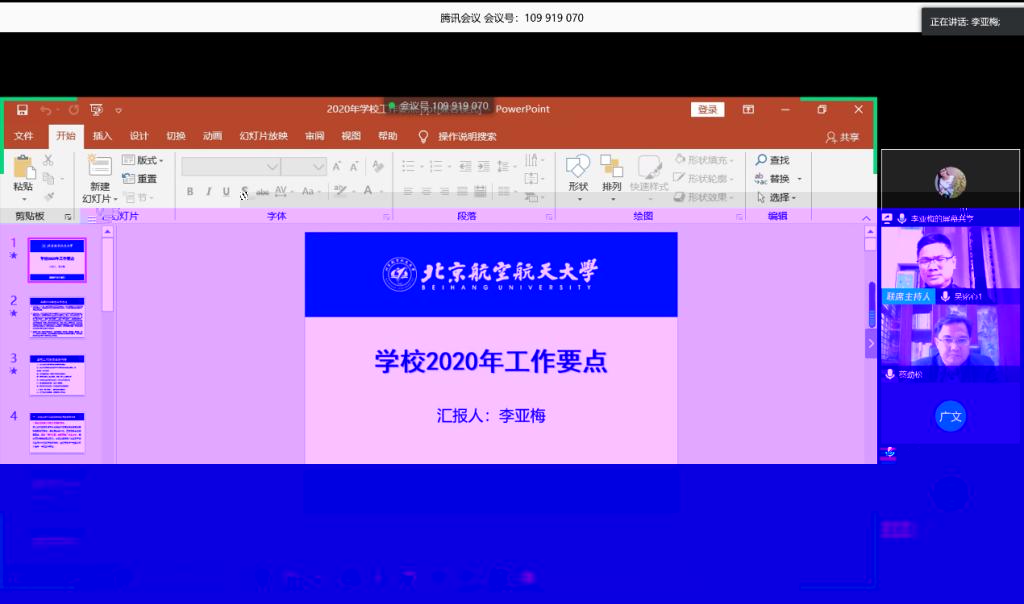1024x604 pixels.
Task: Switch to the 视图 ribbon tab
Action: 351,136
